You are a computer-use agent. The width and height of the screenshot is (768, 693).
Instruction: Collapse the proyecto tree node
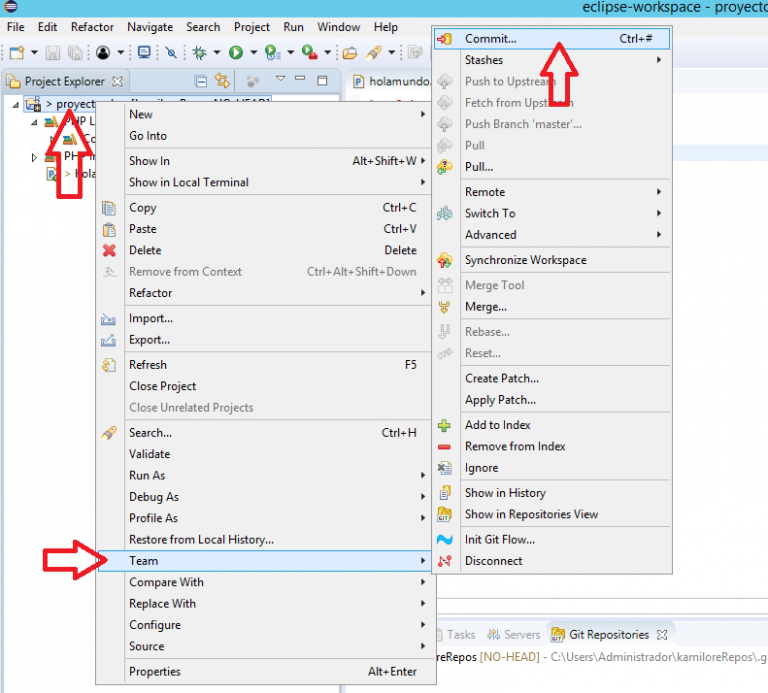click(16, 104)
